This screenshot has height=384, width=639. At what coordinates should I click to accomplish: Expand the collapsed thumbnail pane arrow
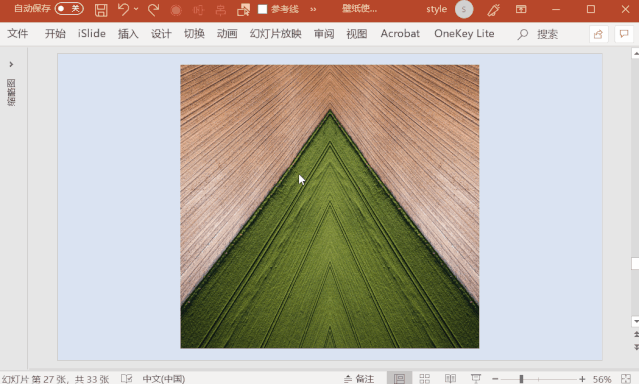click(x=11, y=64)
